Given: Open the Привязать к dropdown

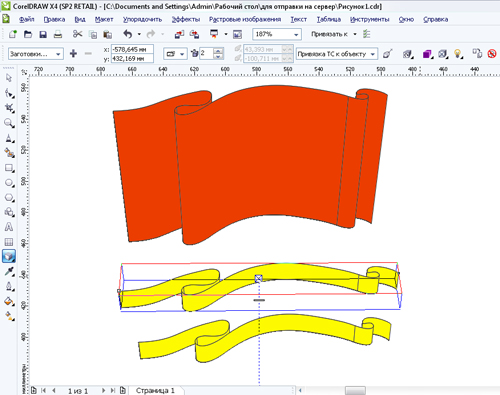Looking at the screenshot, I should pos(355,34).
